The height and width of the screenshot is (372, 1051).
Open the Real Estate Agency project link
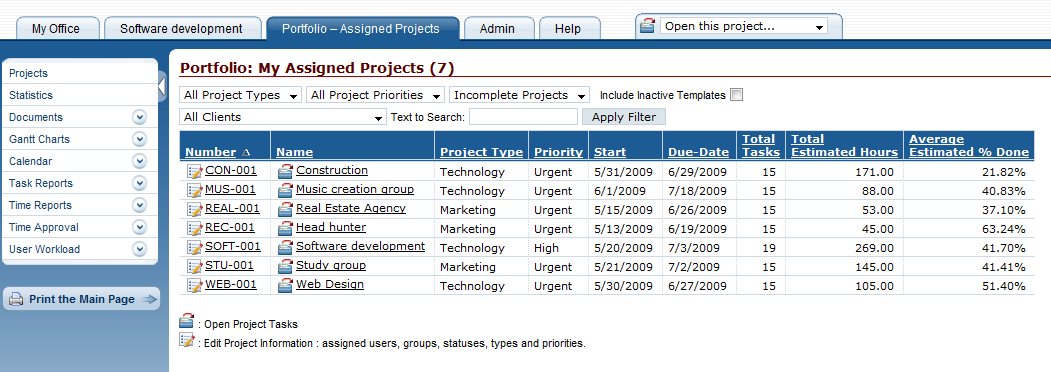(351, 208)
